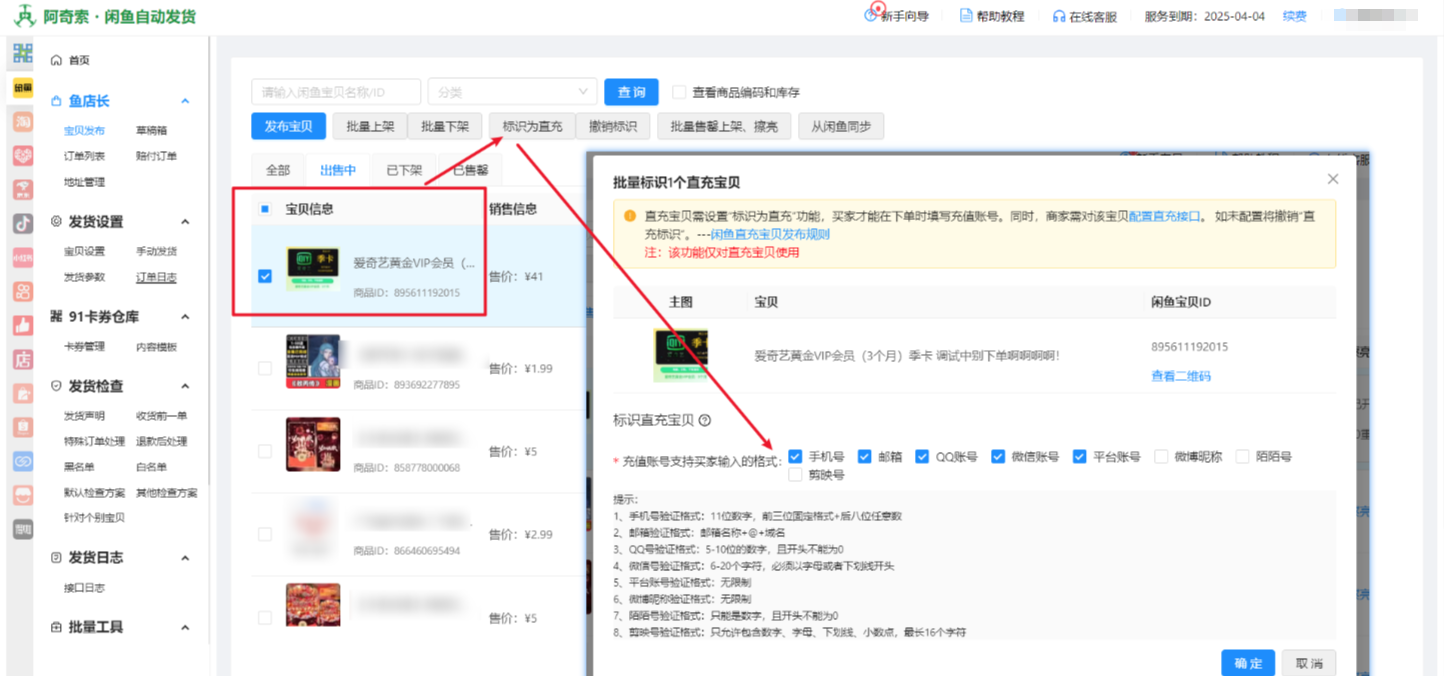Image resolution: width=1444 pixels, height=676 pixels.
Task: Click the 续费 renewal link
Action: (x=1294, y=16)
